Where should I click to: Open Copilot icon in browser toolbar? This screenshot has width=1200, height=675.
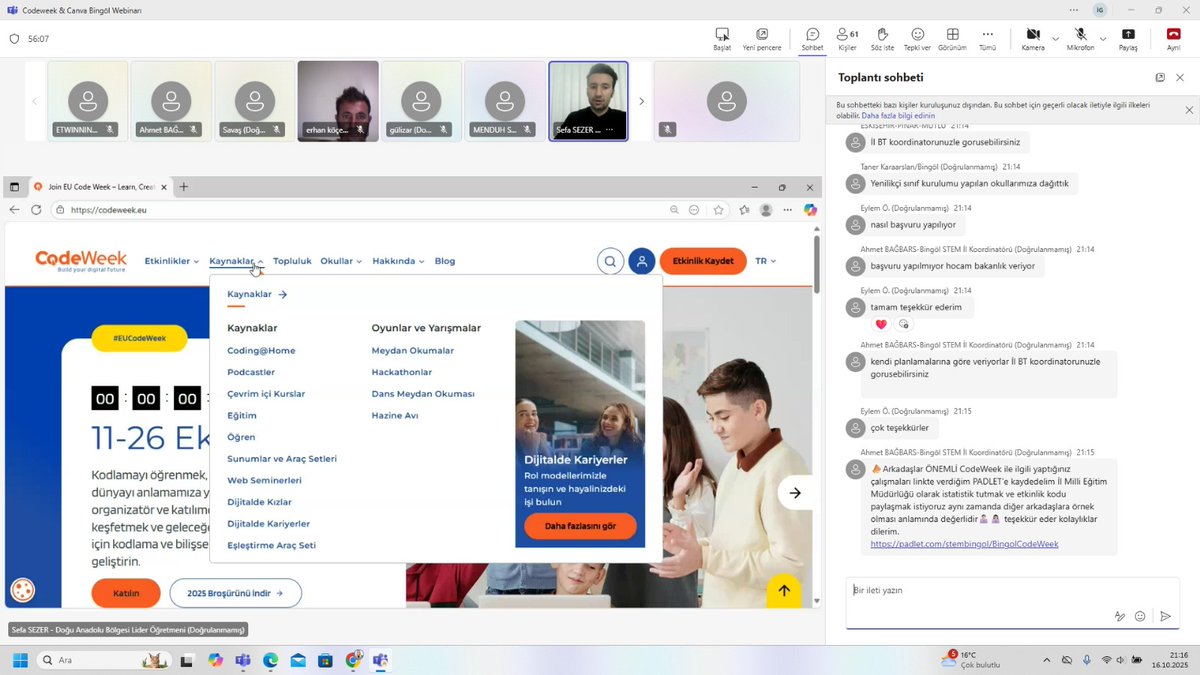click(x=810, y=210)
